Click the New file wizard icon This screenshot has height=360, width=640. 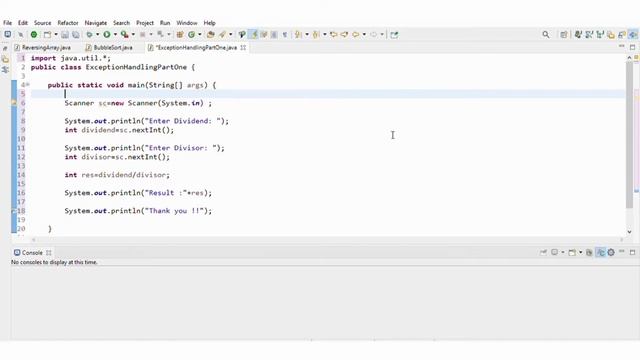pyautogui.click(x=47, y=35)
